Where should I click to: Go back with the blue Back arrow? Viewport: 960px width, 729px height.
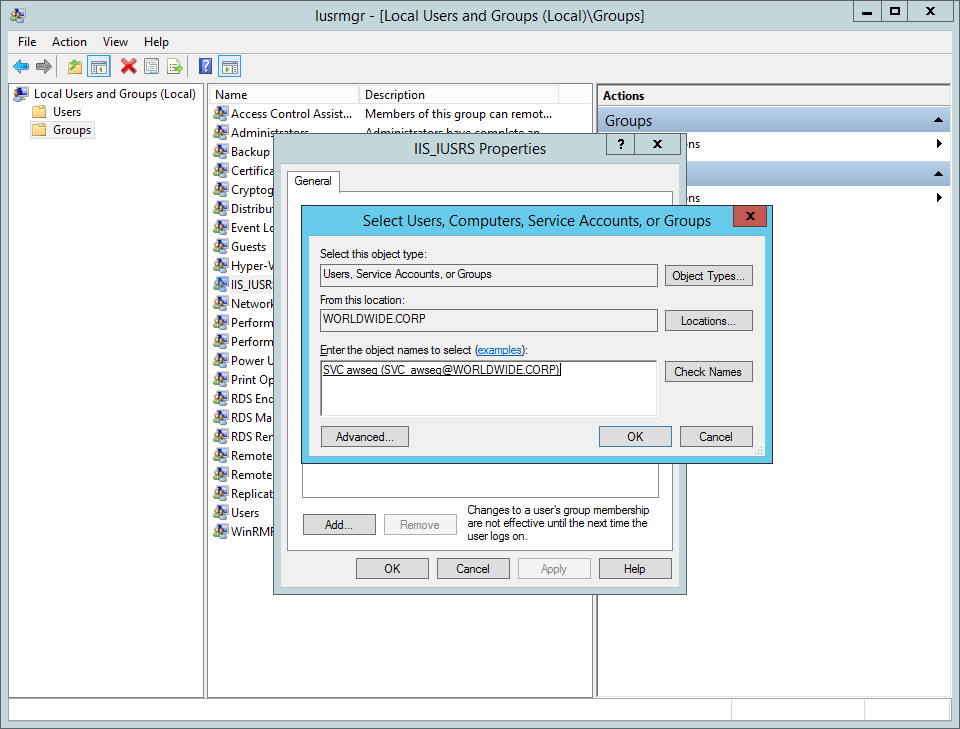[21, 66]
